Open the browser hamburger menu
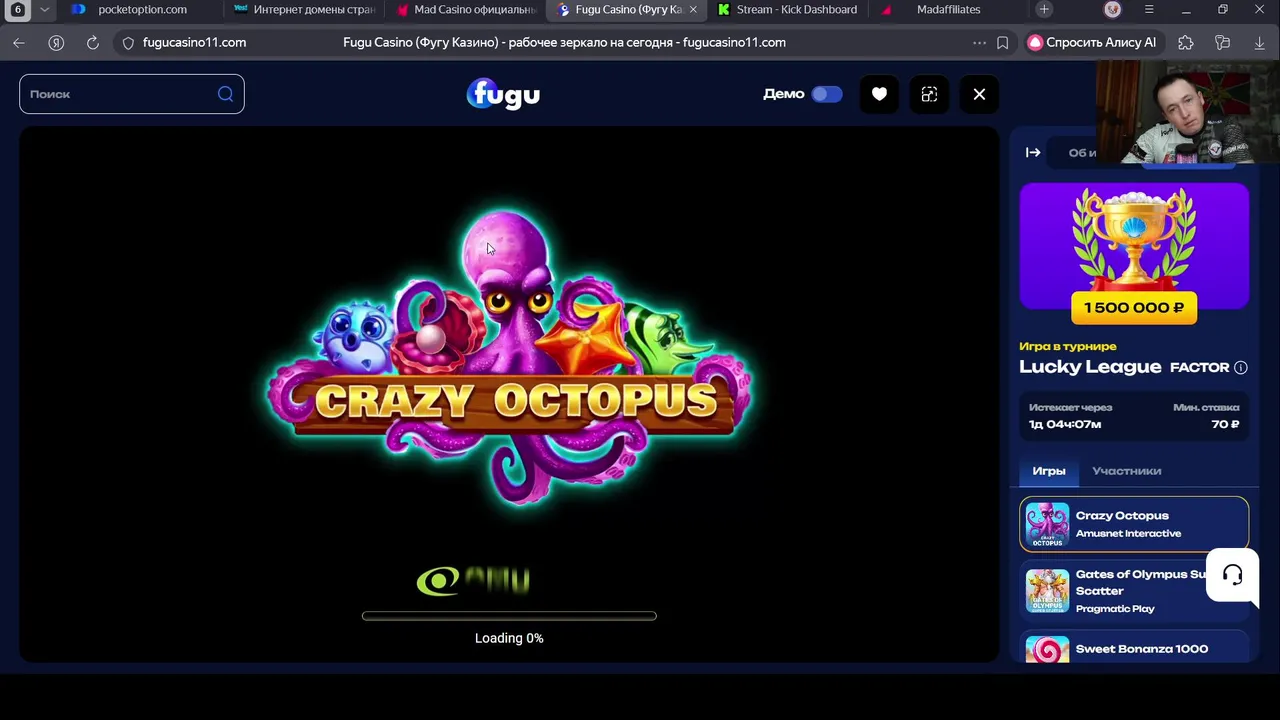Screen dimensions: 1280x720 (x=1149, y=10)
